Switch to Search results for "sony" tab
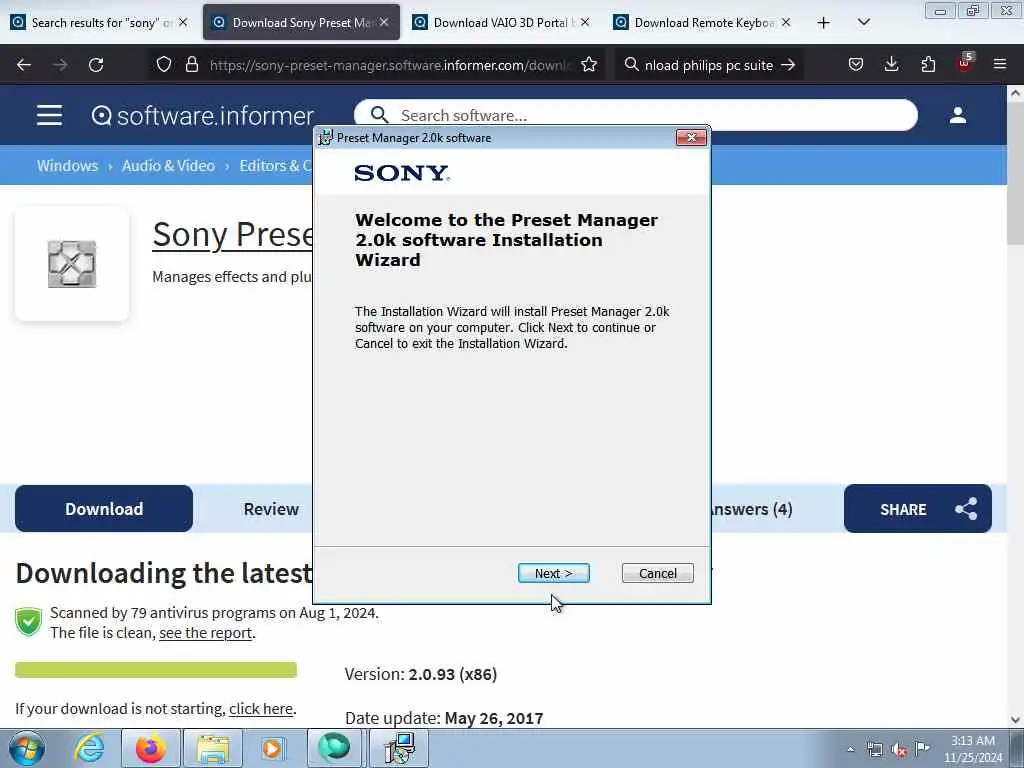Viewport: 1024px width, 768px height. coord(99,23)
